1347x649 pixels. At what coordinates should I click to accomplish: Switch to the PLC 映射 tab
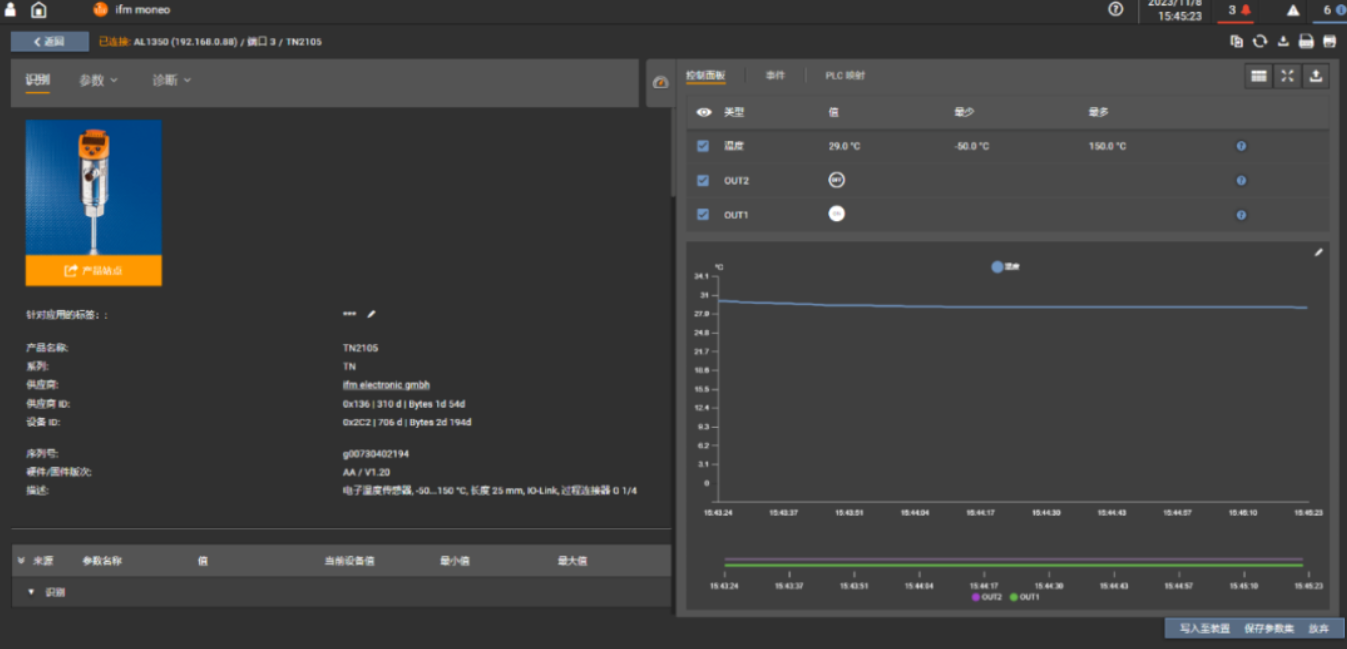pyautogui.click(x=845, y=76)
